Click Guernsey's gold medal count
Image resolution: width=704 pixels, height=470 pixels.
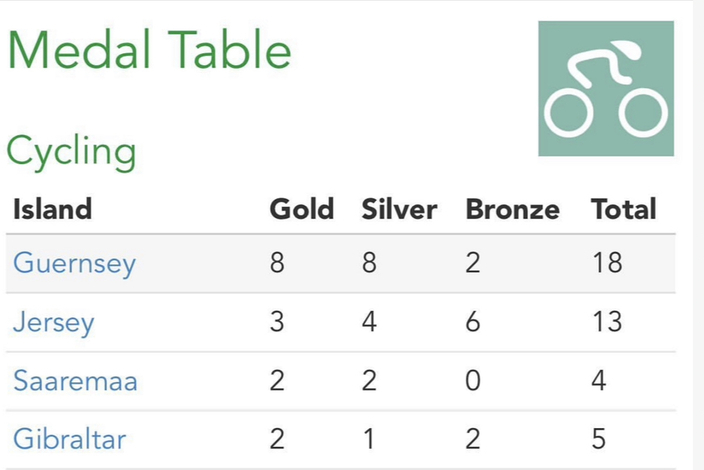(277, 263)
